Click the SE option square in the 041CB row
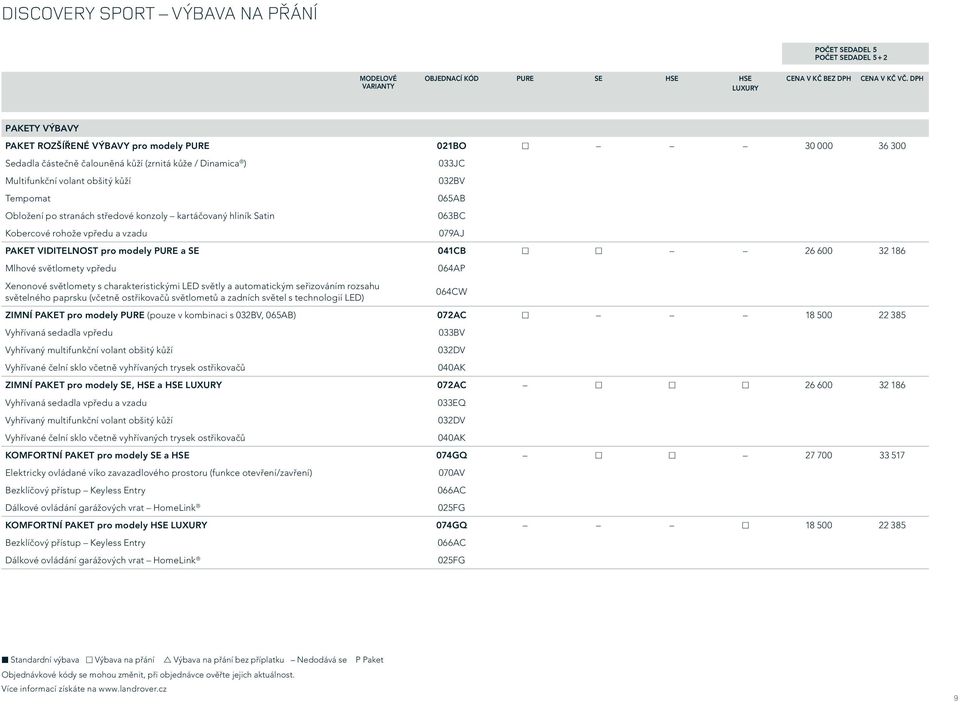Screen dimensions: 960x705 (x=599, y=251)
